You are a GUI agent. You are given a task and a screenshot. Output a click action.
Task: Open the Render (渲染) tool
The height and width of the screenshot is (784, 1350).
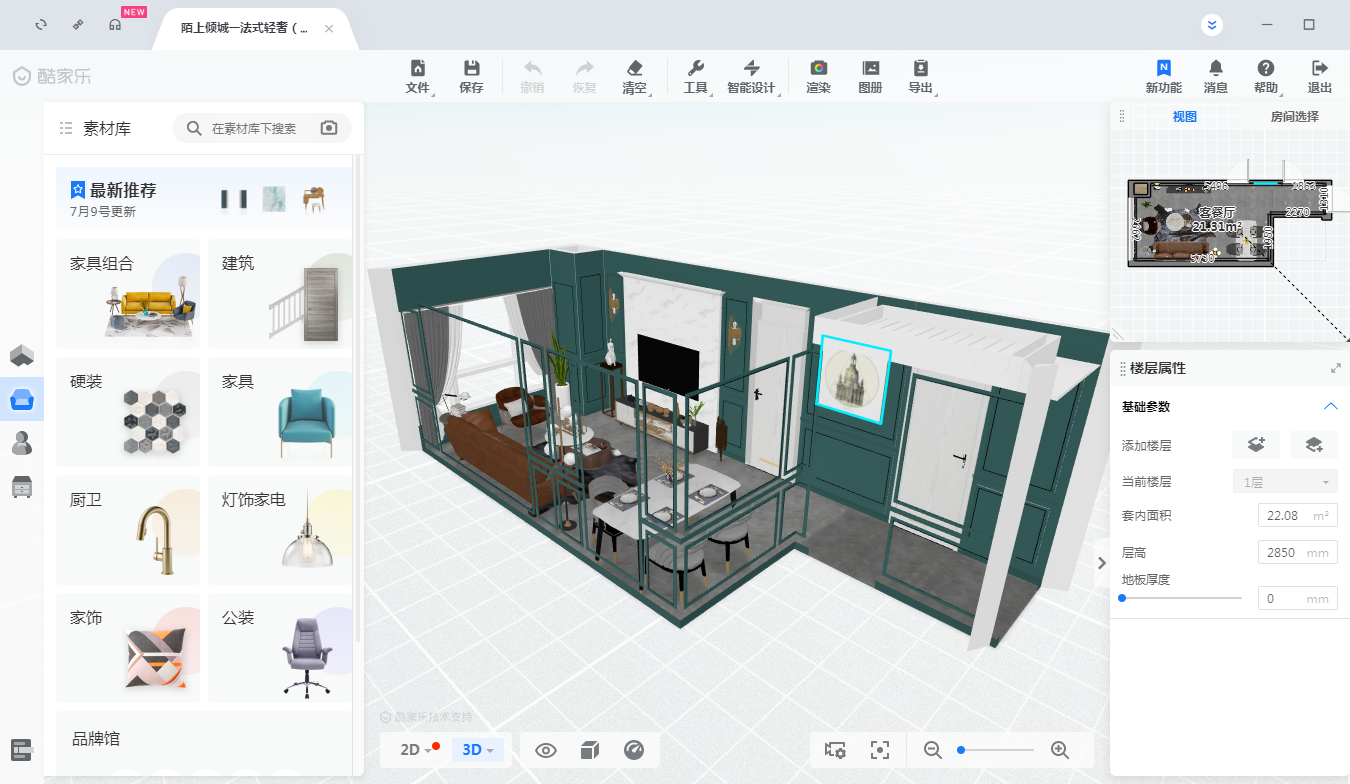[818, 76]
